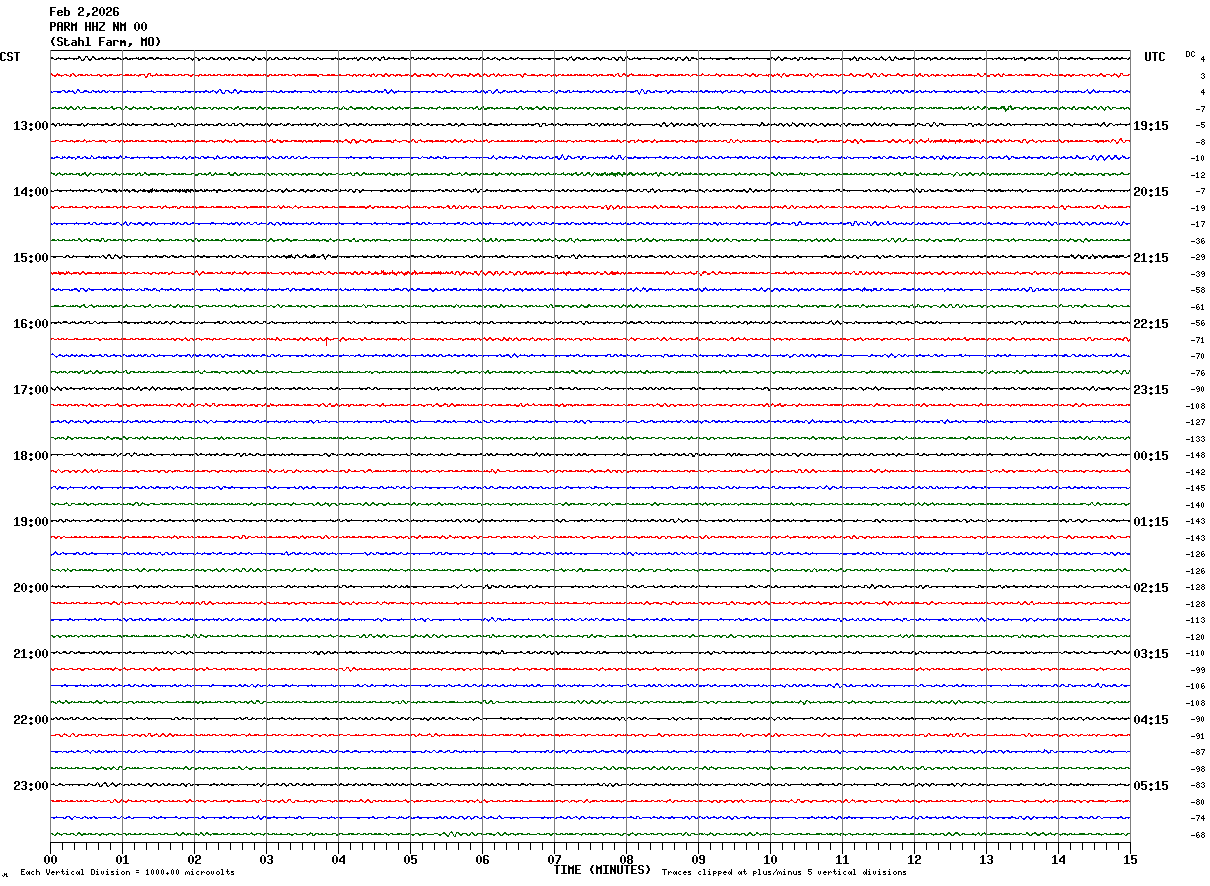Viewport: 1210px width, 886px height.
Task: Click the DC offset value -58
Action: click(1197, 291)
